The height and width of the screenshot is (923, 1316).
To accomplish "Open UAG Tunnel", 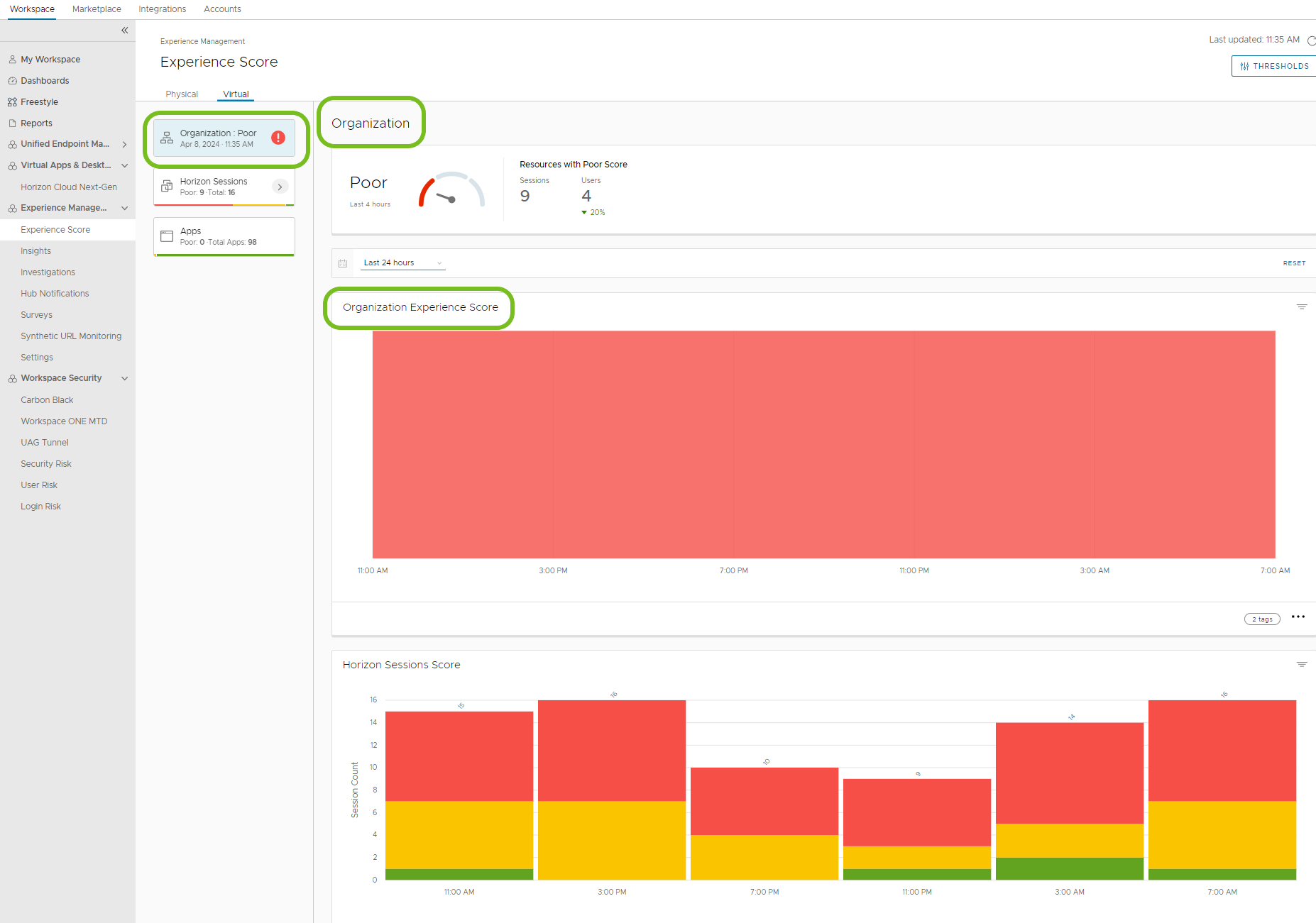I will coord(45,443).
